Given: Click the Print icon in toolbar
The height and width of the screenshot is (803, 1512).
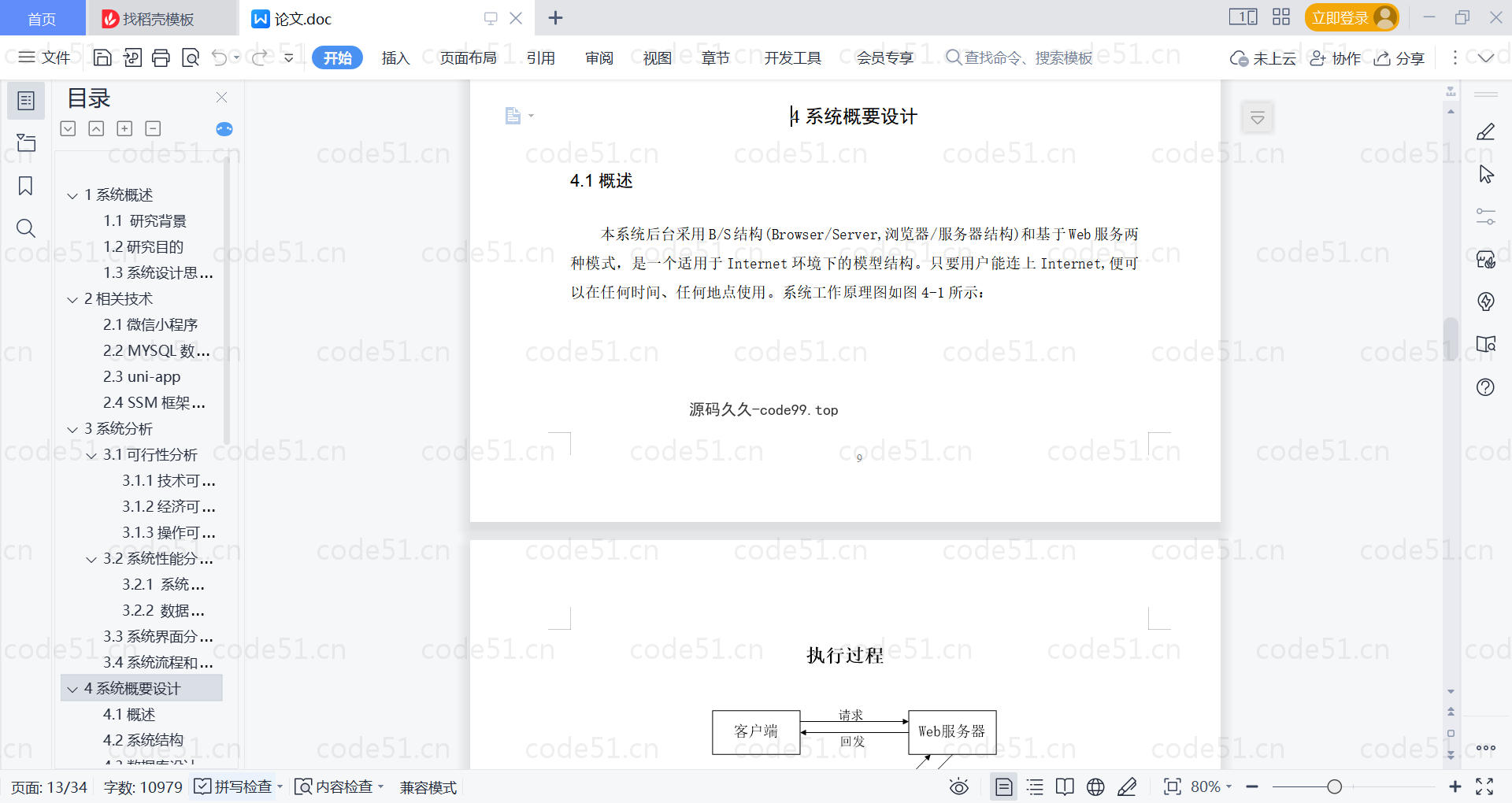Looking at the screenshot, I should tap(161, 57).
